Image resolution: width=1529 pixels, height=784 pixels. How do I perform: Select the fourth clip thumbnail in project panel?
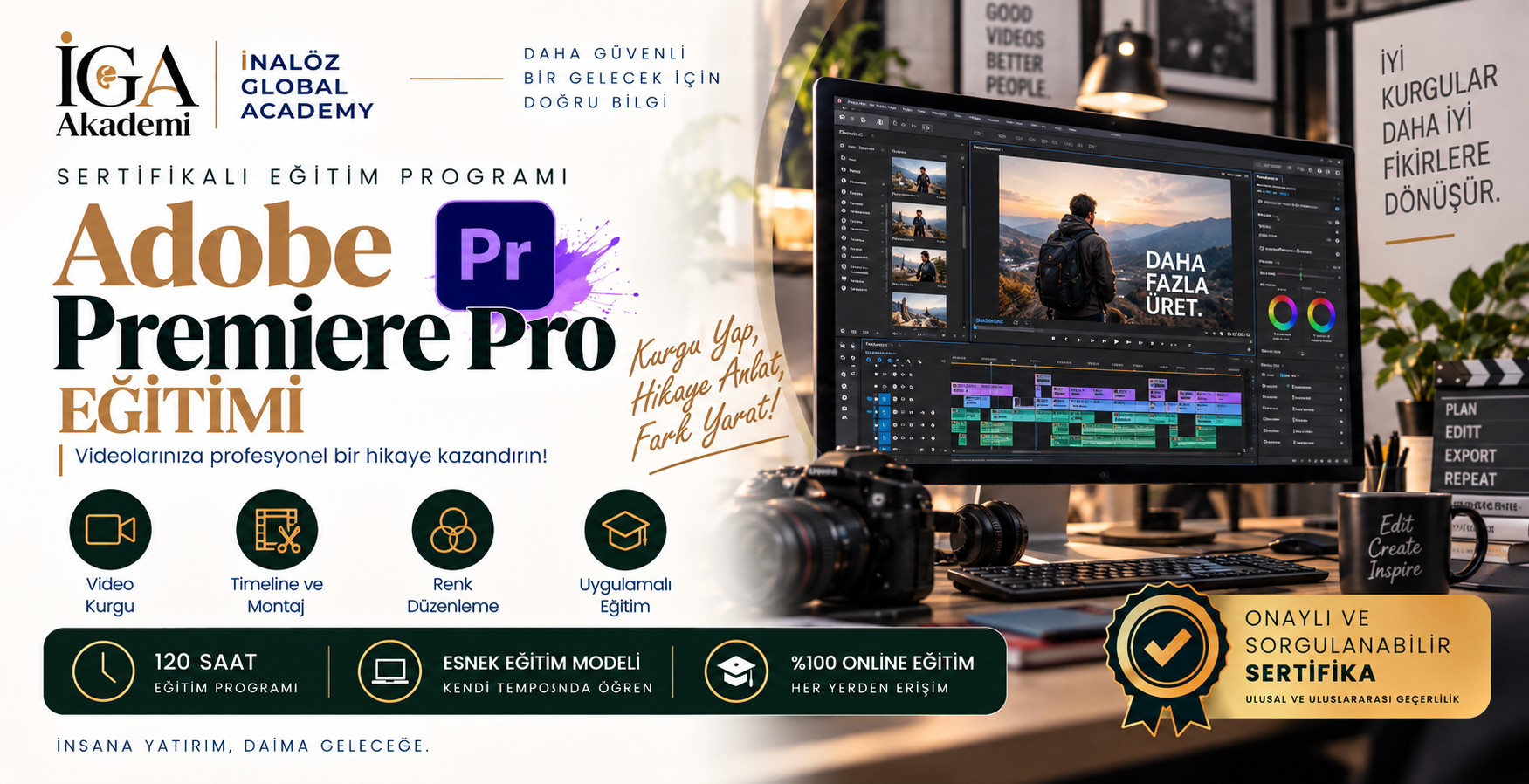click(x=919, y=309)
